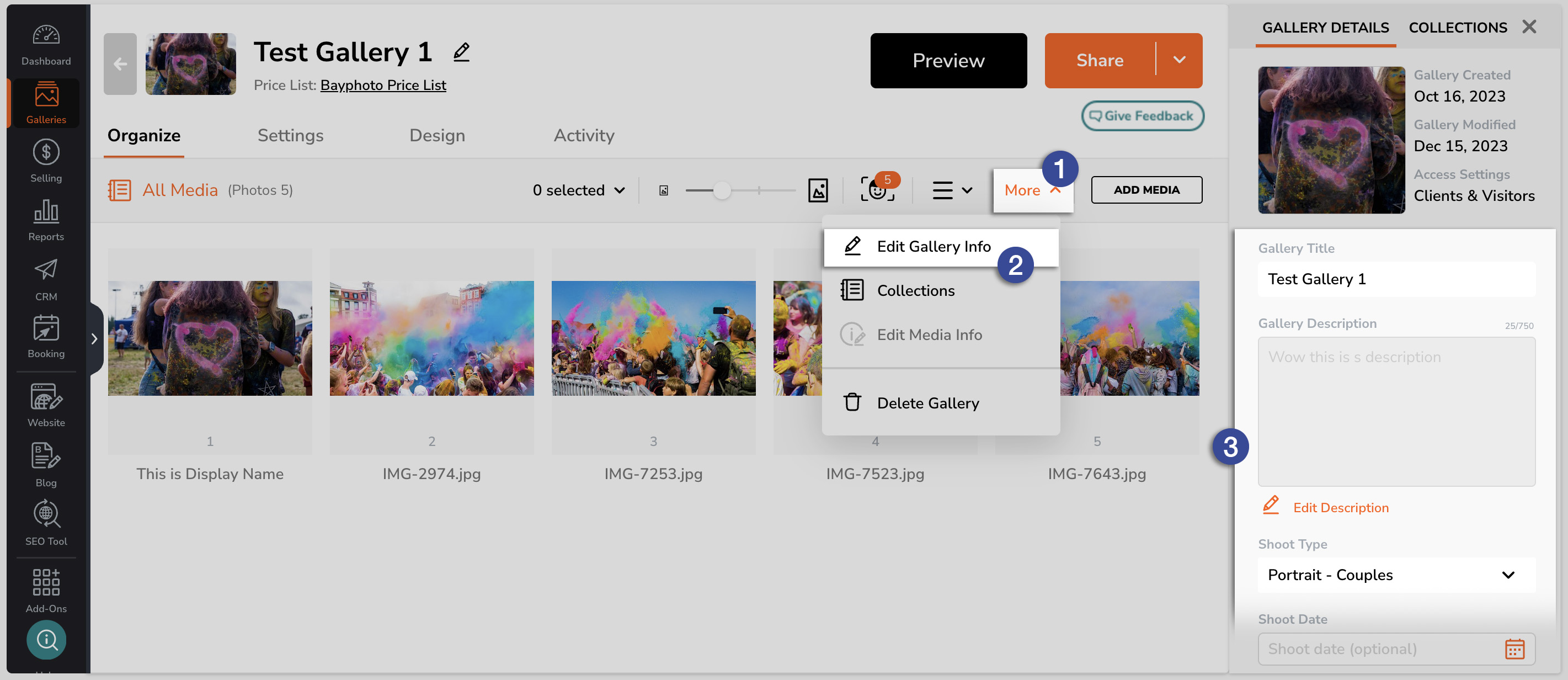Select the IMG-7253.jpg photo thumbnail

click(x=653, y=338)
